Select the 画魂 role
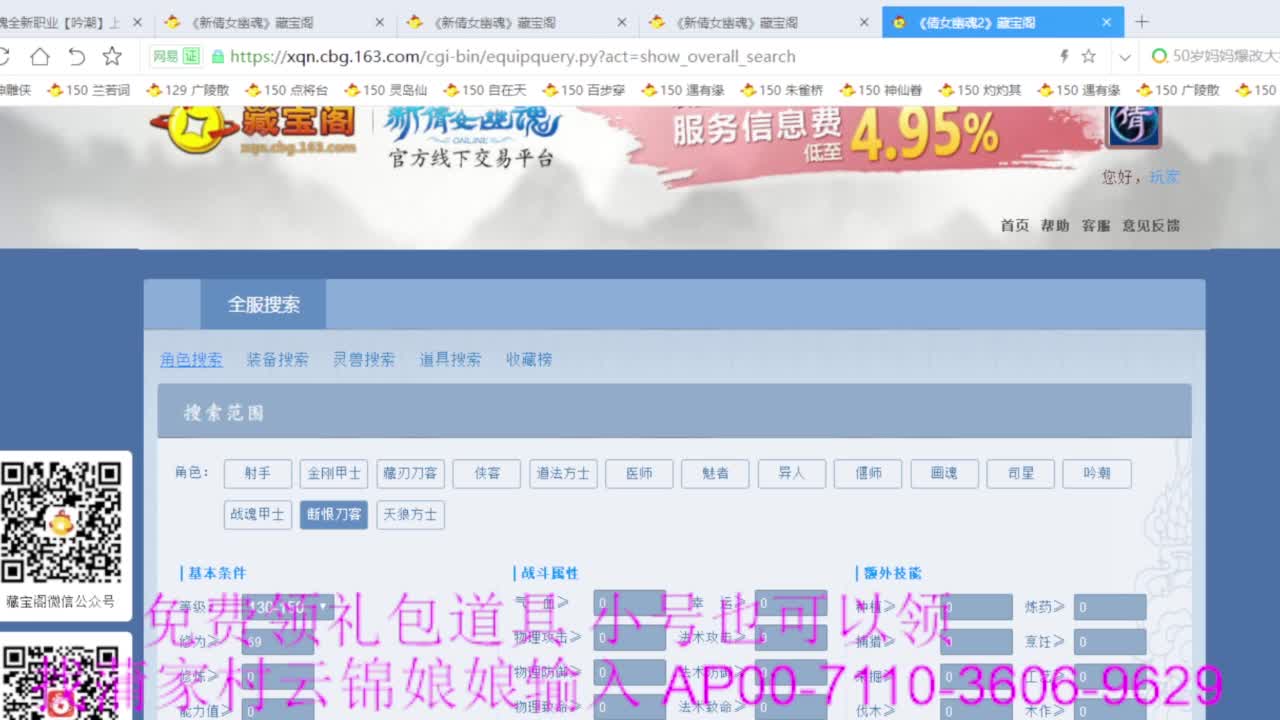 point(944,473)
